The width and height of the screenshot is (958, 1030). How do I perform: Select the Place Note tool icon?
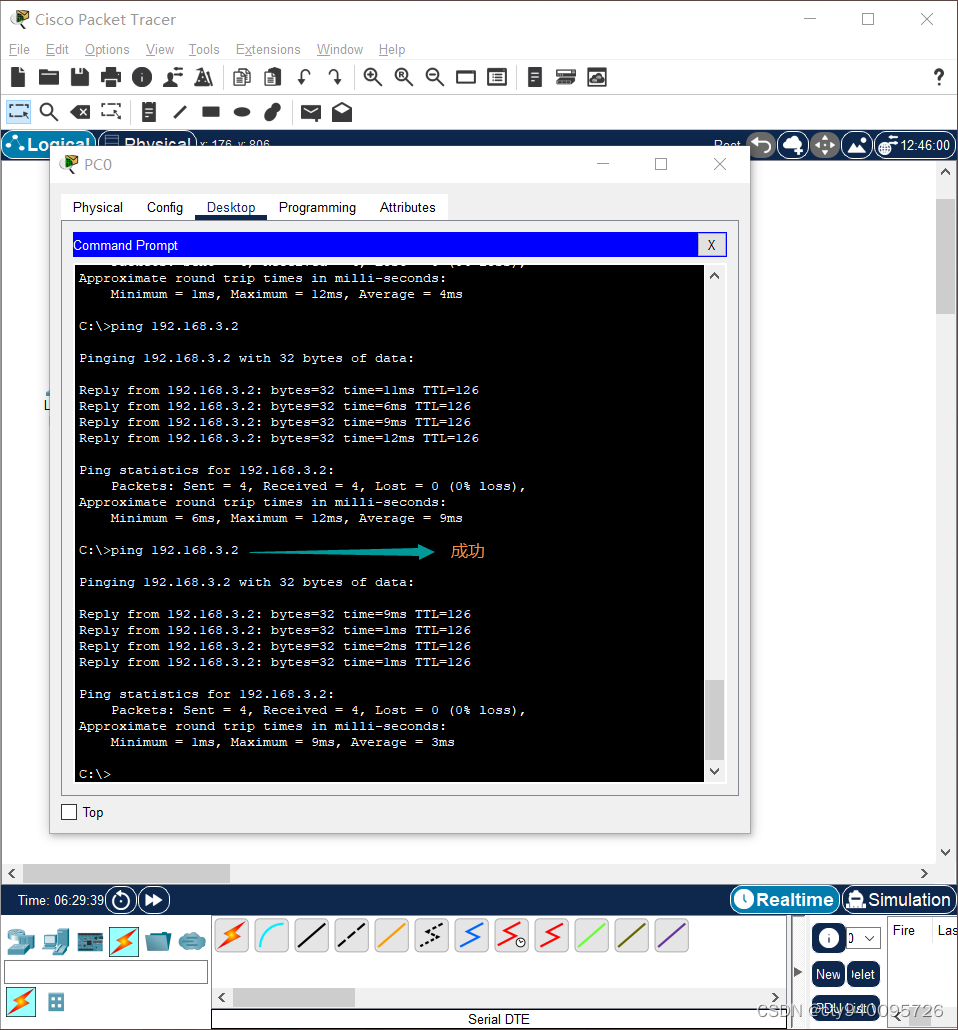[148, 112]
